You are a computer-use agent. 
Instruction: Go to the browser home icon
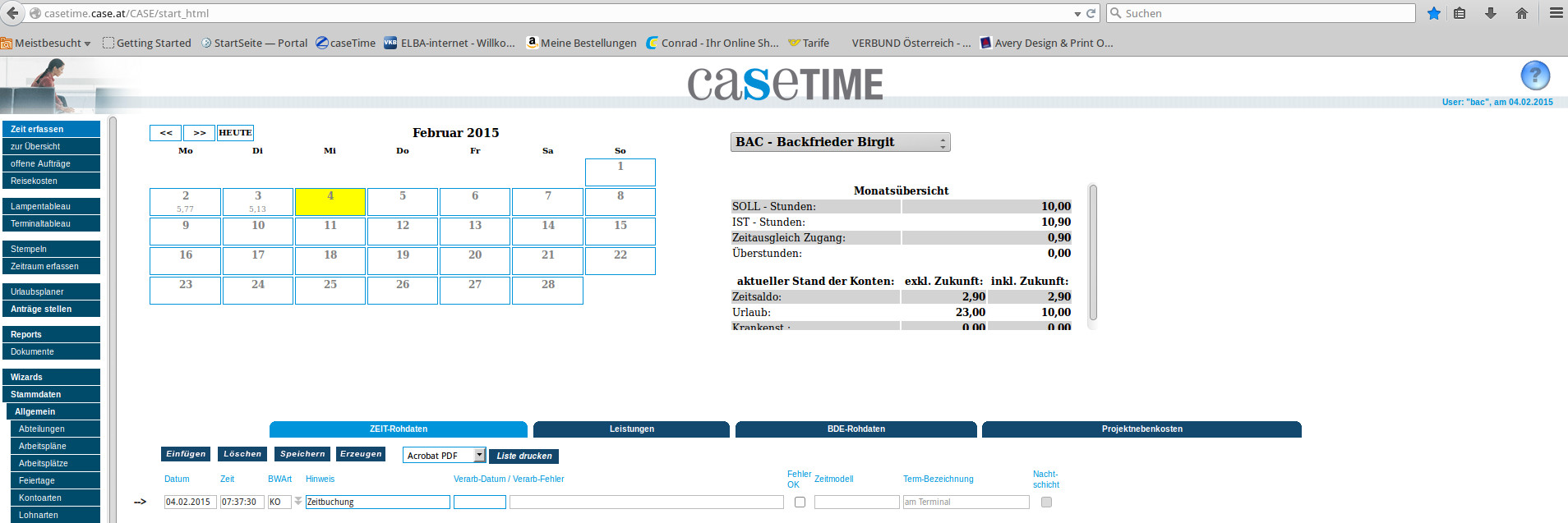click(x=1521, y=13)
